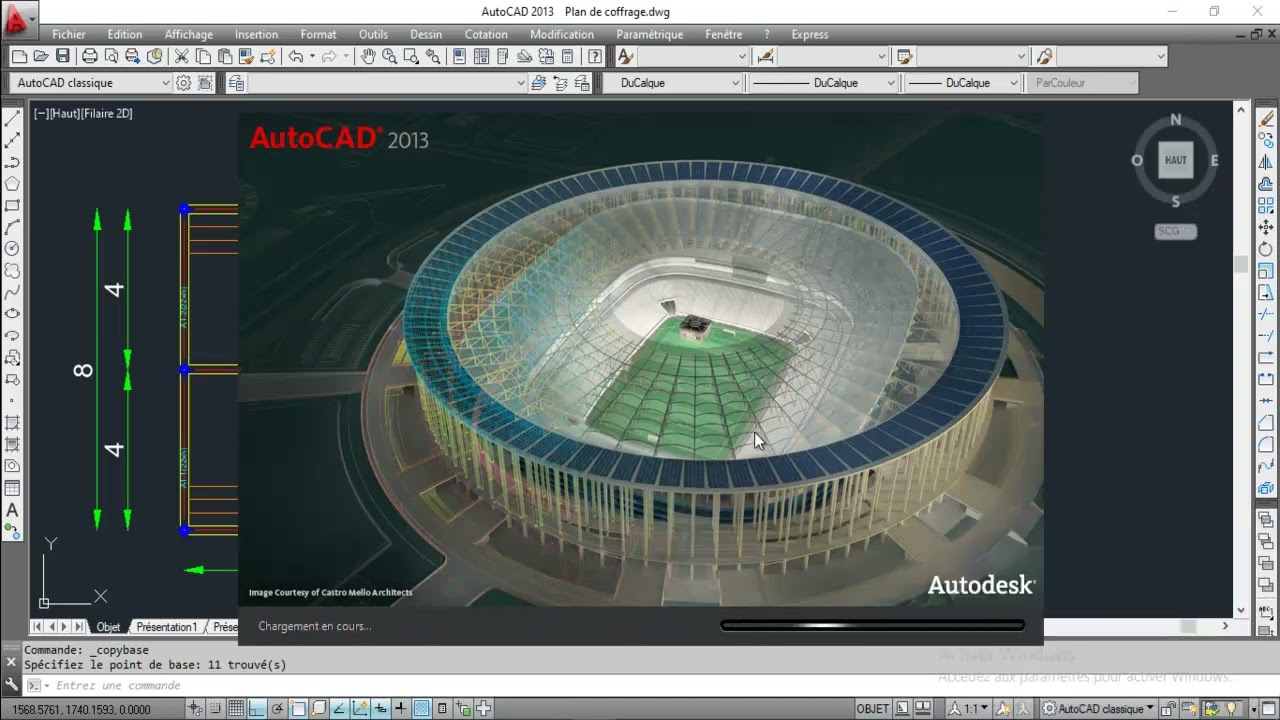Select the Mirror modify tool
The height and width of the screenshot is (720, 1280).
tap(1266, 162)
